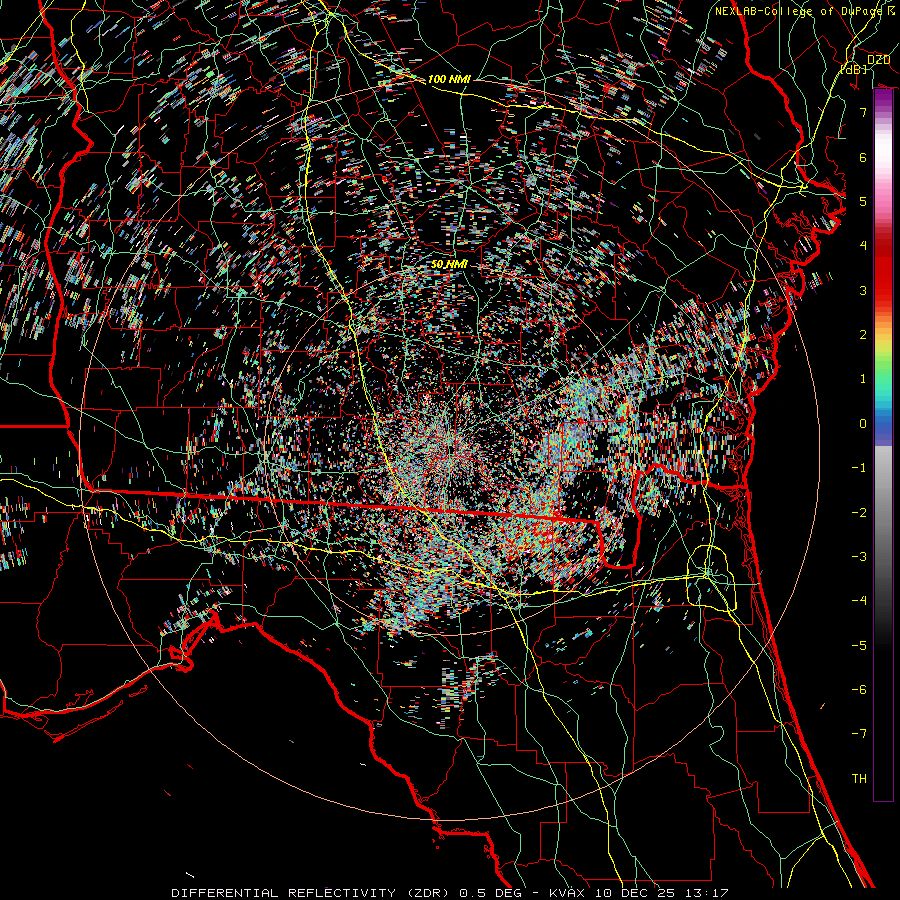Click the DZD legend heading

pos(879,60)
